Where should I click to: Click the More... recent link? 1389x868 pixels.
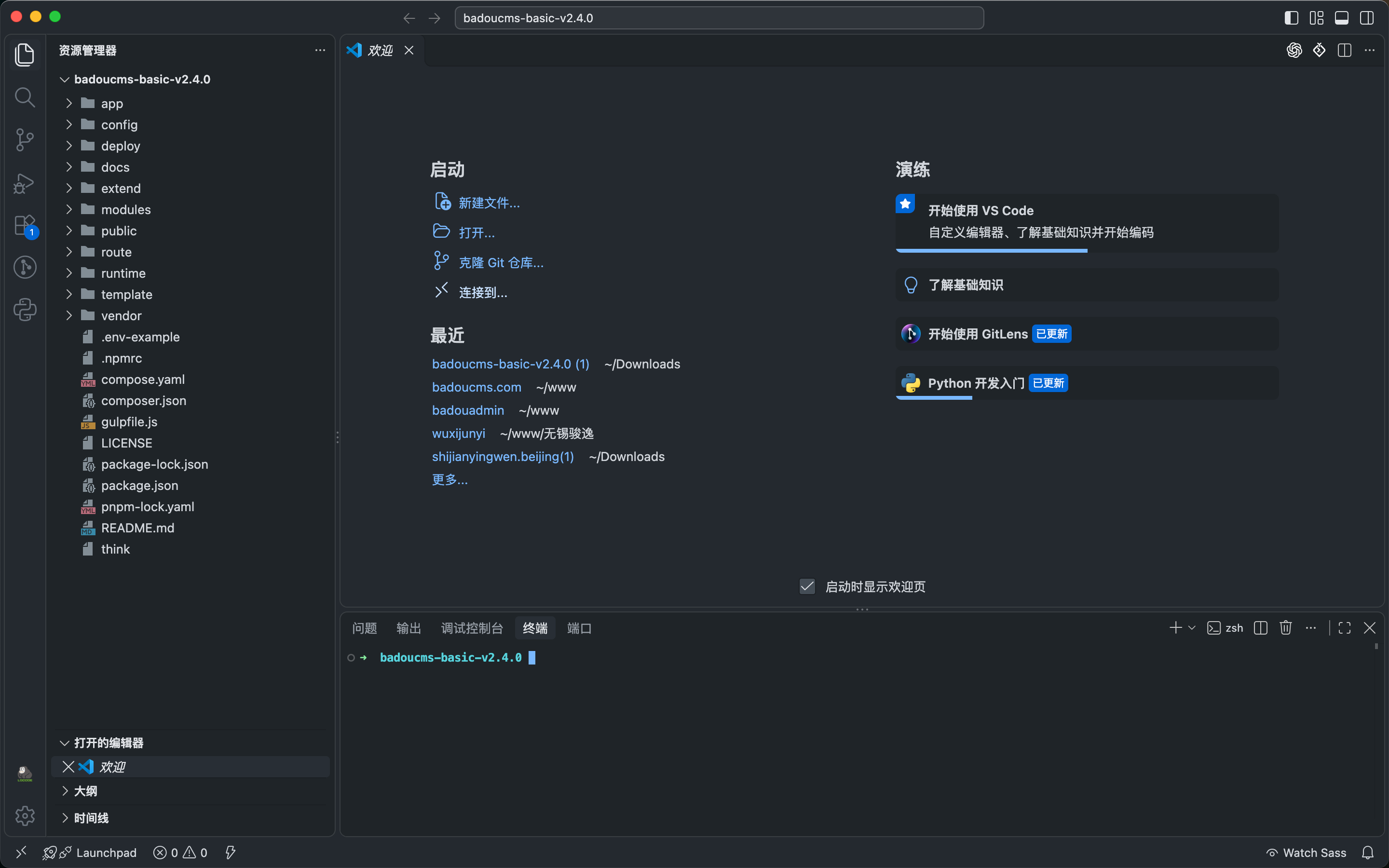coord(449,479)
